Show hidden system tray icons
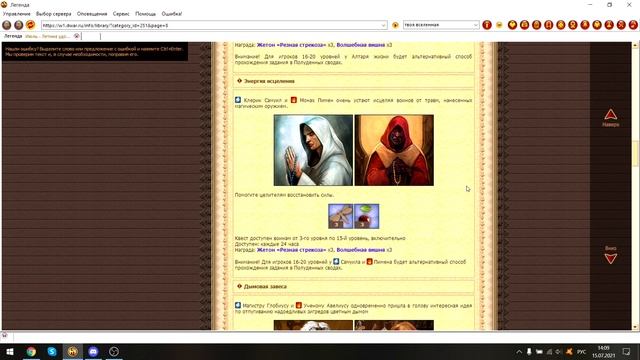Screen dimensions: 640x360 pos(519,352)
